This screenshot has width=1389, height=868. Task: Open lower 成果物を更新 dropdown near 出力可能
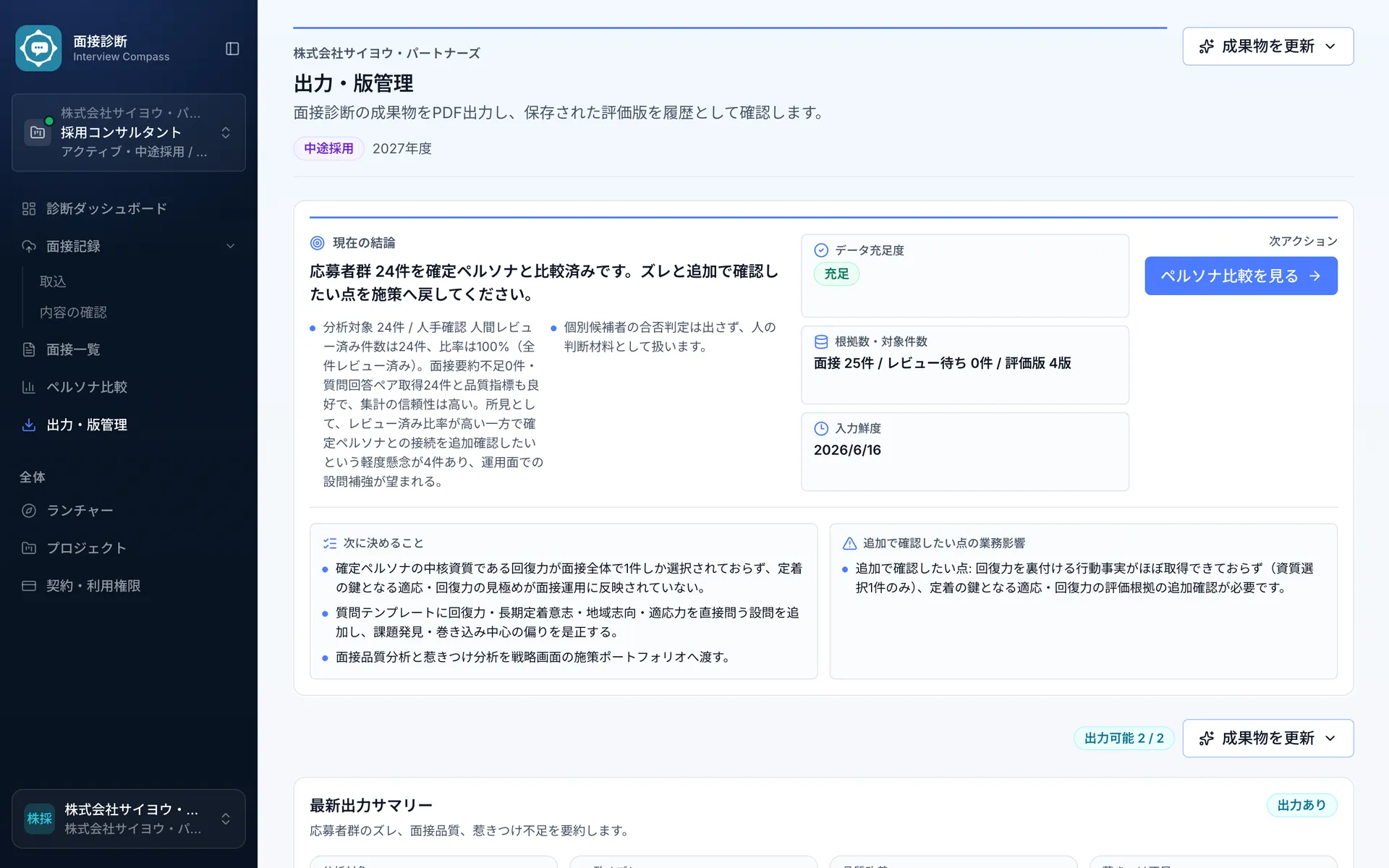pyautogui.click(x=1267, y=739)
